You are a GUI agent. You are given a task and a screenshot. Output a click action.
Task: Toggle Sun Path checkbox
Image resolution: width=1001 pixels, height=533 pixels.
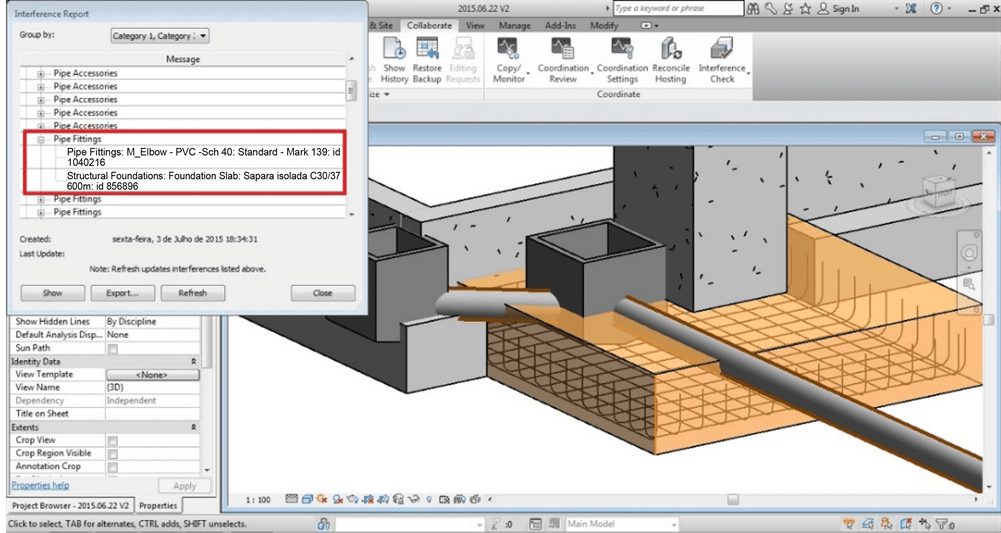(112, 349)
